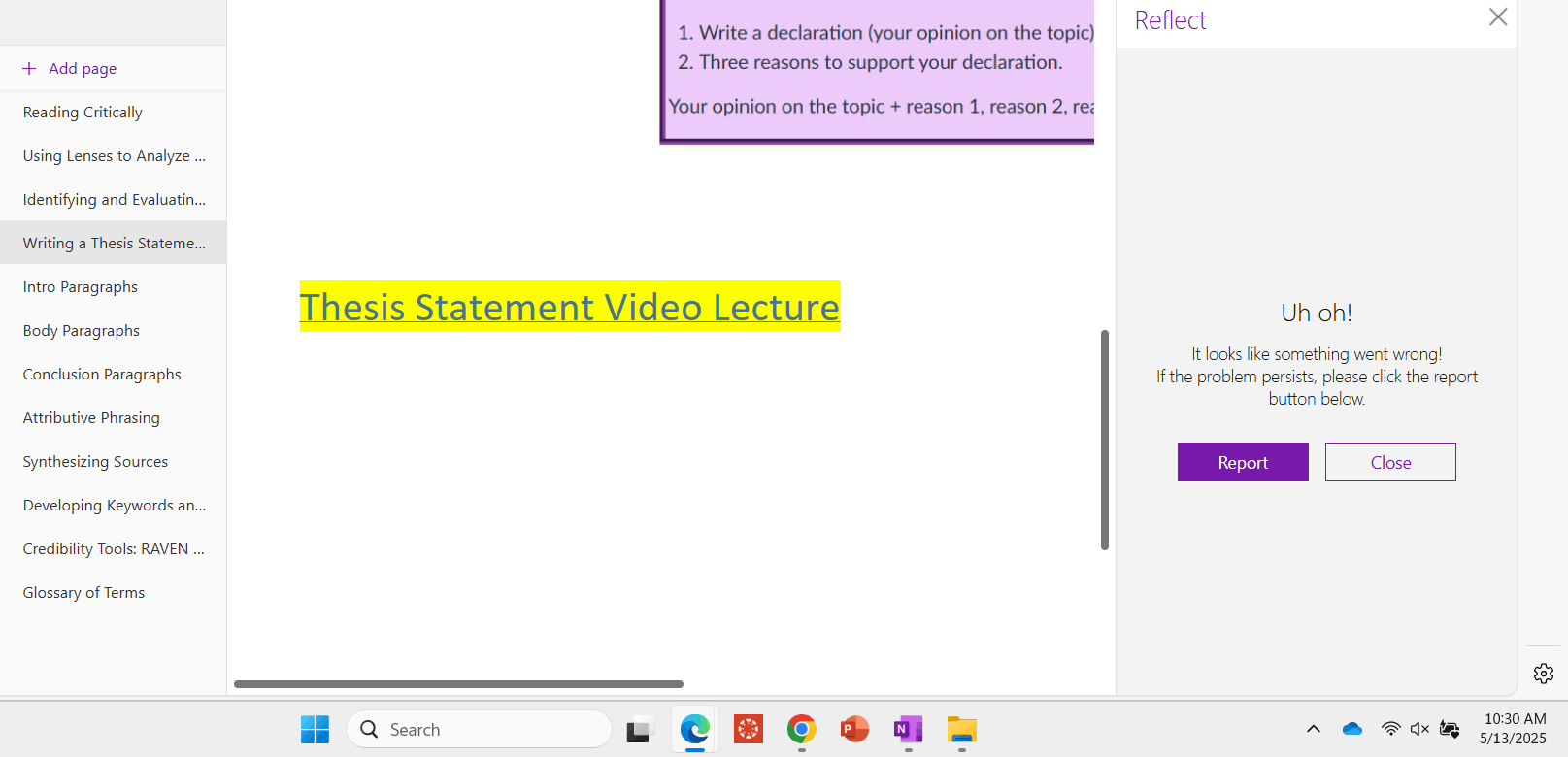Open the settings gear icon
Screen dimensions: 1568x757
point(1544,673)
